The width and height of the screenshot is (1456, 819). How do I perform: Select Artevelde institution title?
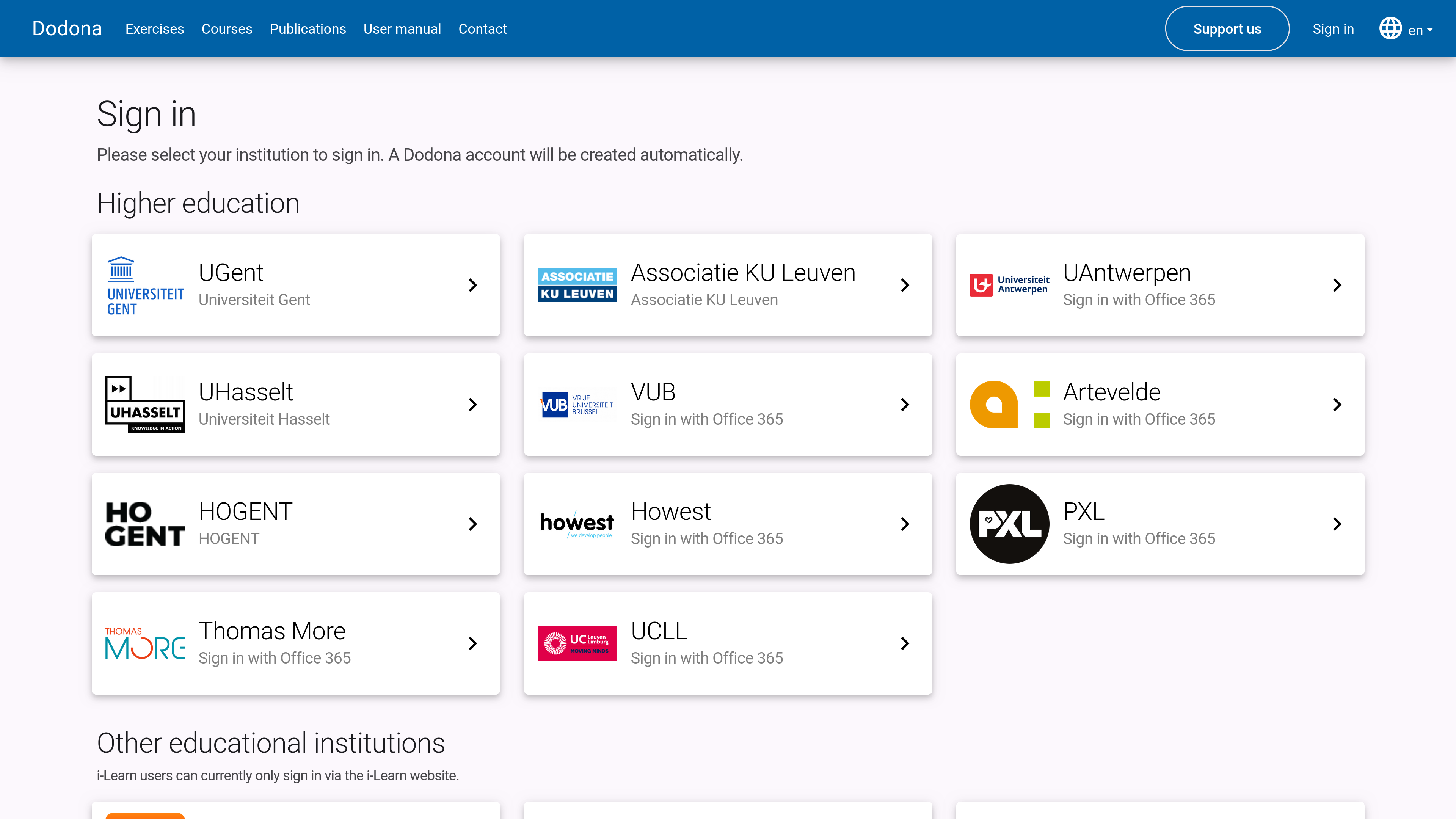click(x=1112, y=392)
